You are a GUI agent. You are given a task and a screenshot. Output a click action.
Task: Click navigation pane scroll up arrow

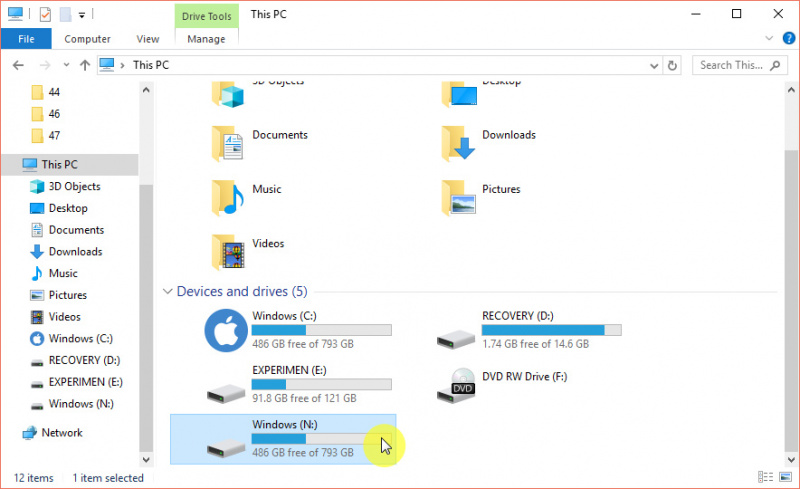click(146, 90)
